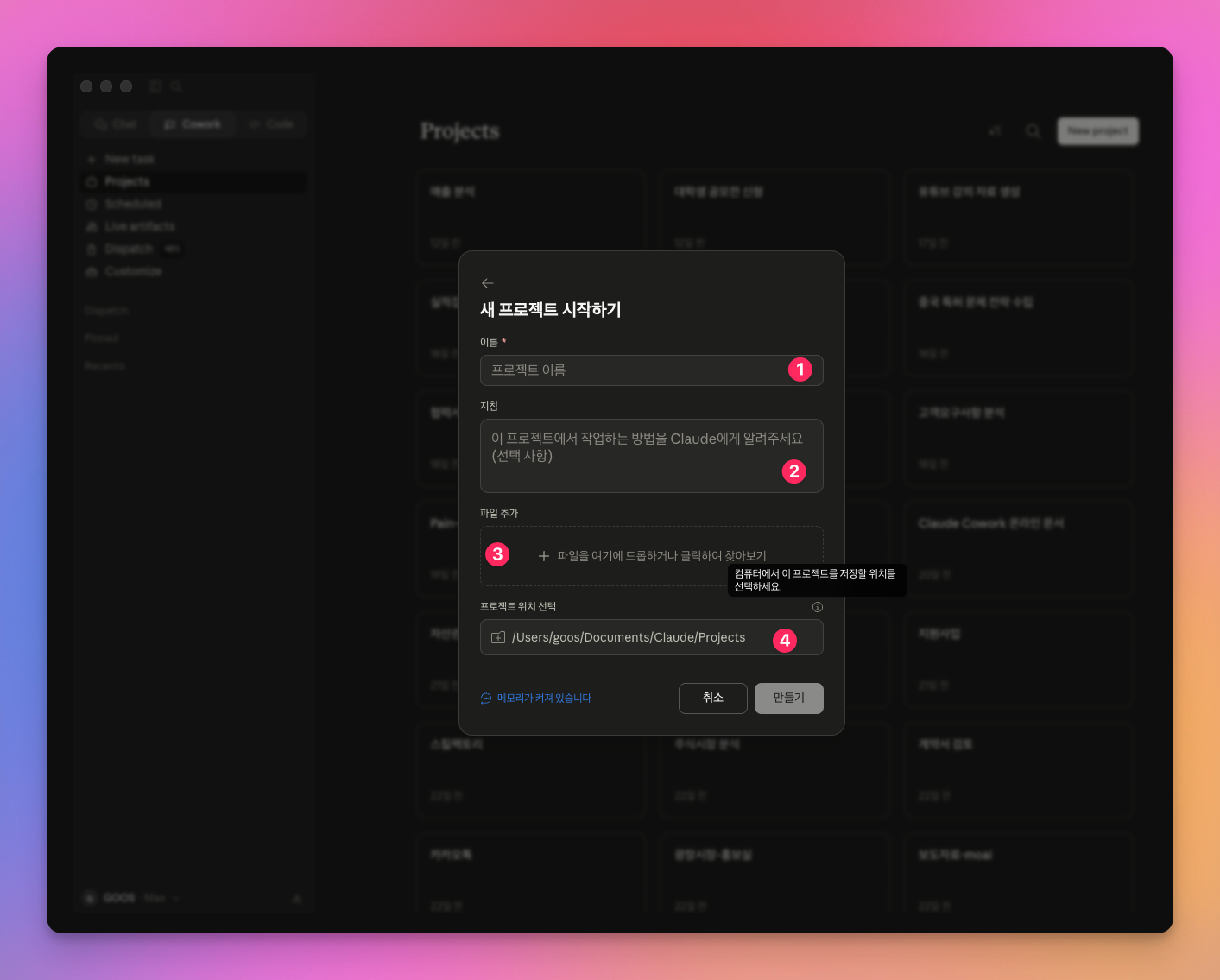Open Live artifacts in the sidebar
This screenshot has width=1220, height=980.
193,226
